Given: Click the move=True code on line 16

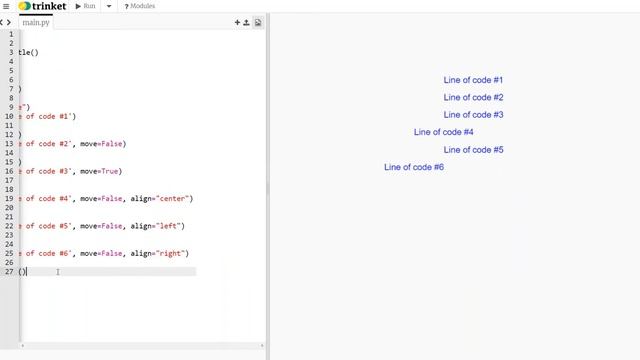Looking at the screenshot, I should click(x=99, y=171).
